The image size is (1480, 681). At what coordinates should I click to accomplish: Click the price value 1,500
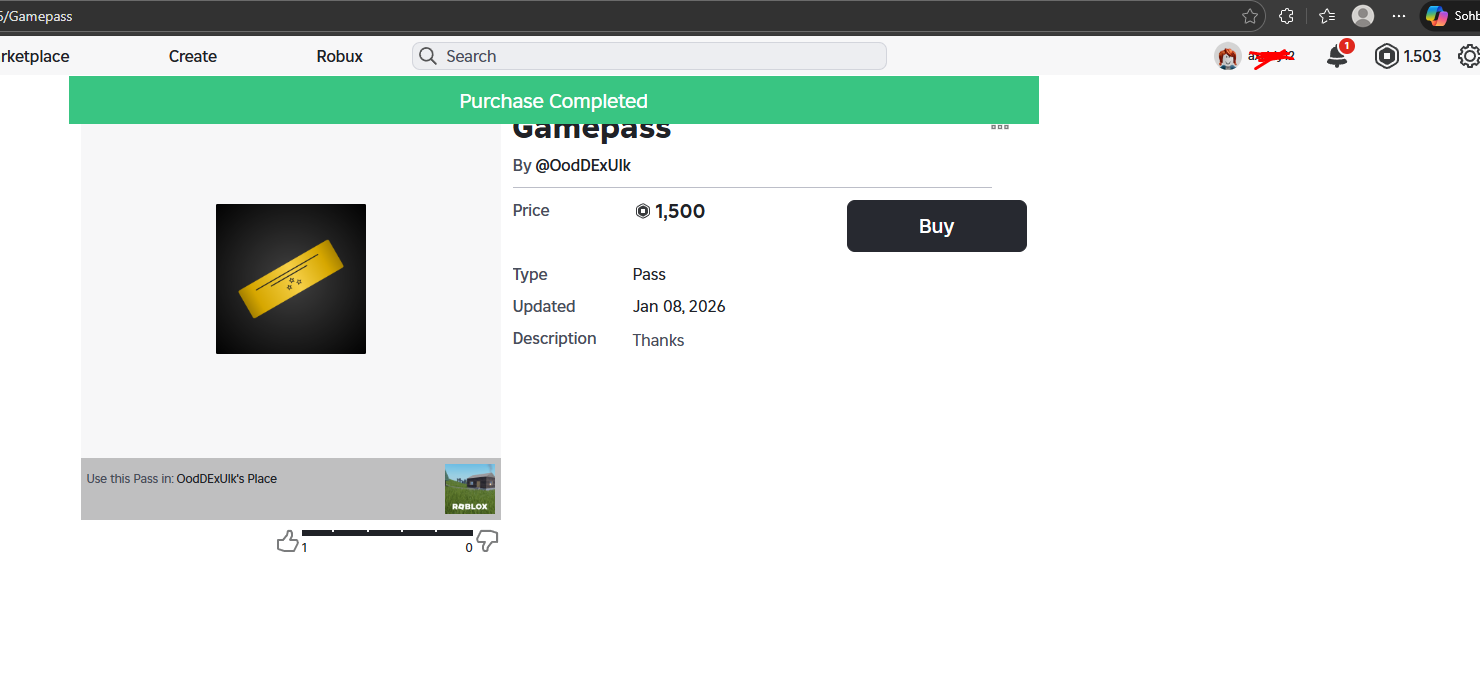point(680,211)
